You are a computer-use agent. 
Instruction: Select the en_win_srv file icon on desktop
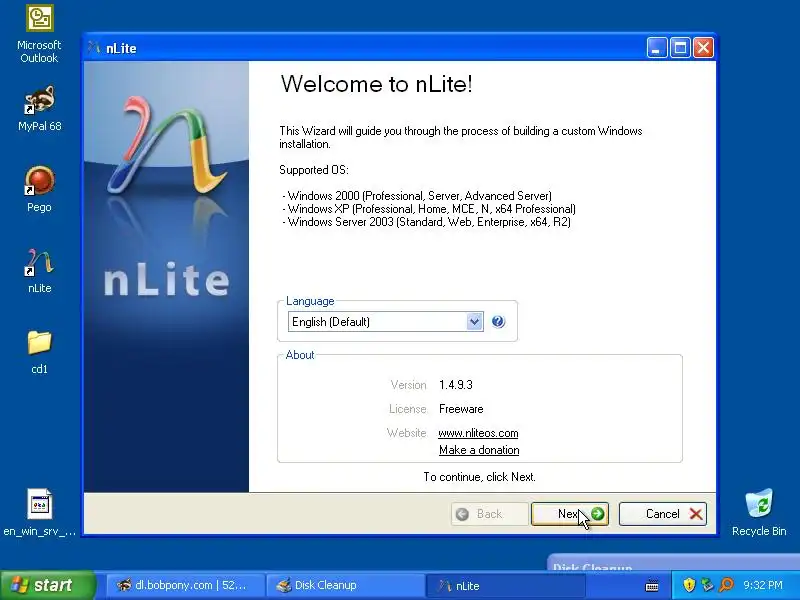(x=39, y=512)
